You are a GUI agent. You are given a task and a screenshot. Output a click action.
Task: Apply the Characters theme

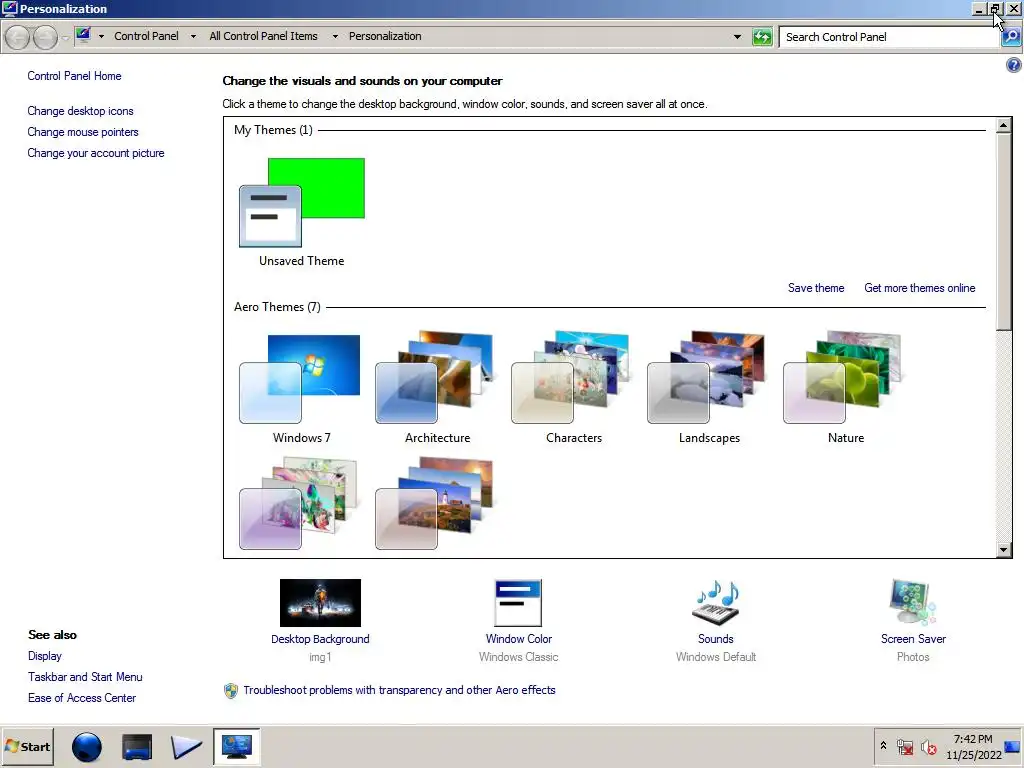pyautogui.click(x=571, y=377)
